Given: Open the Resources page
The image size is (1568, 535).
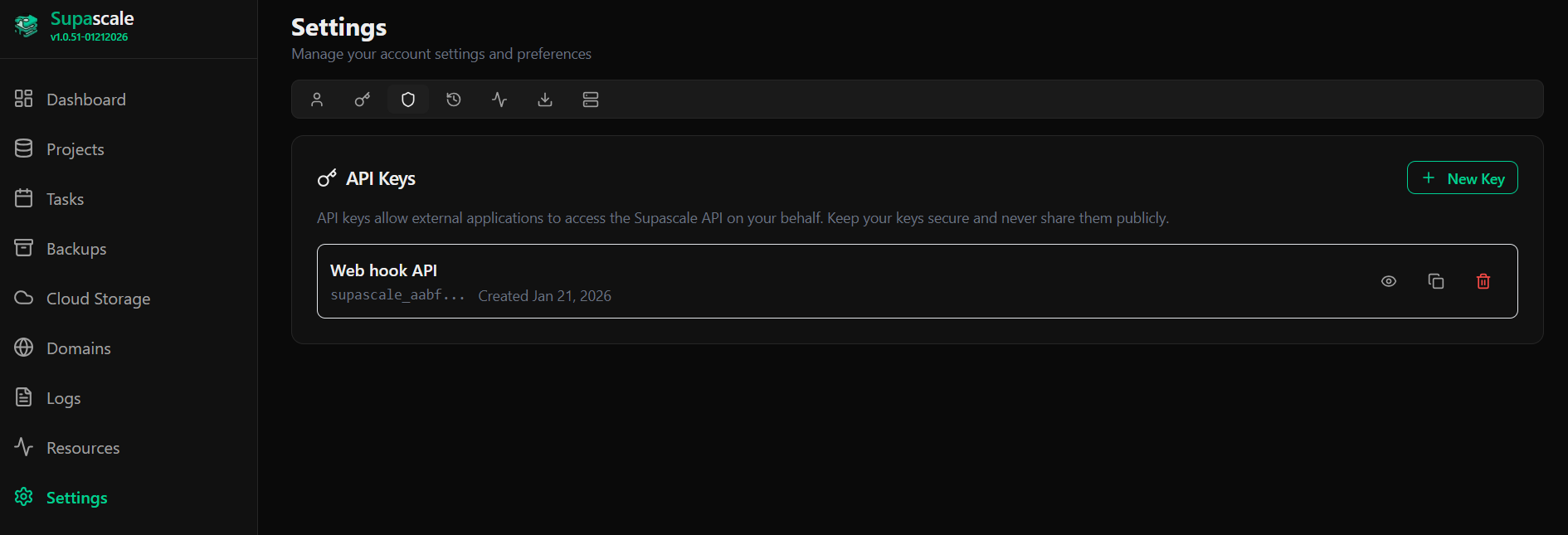Looking at the screenshot, I should point(83,448).
